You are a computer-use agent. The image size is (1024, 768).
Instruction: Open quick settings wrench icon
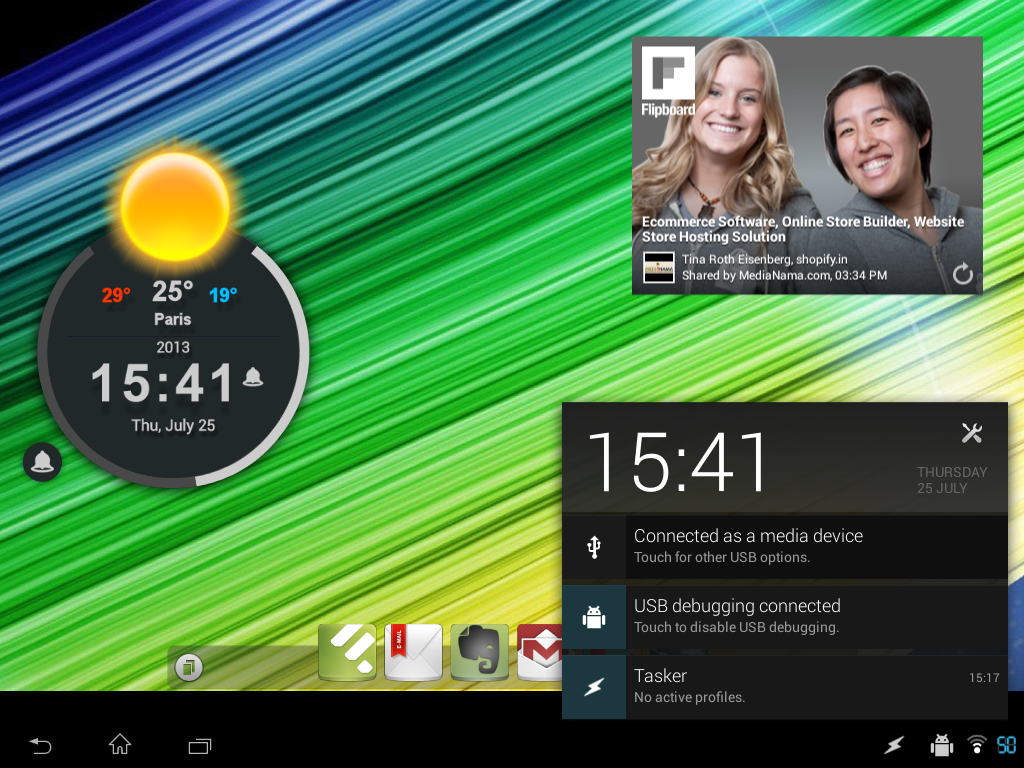coord(971,433)
